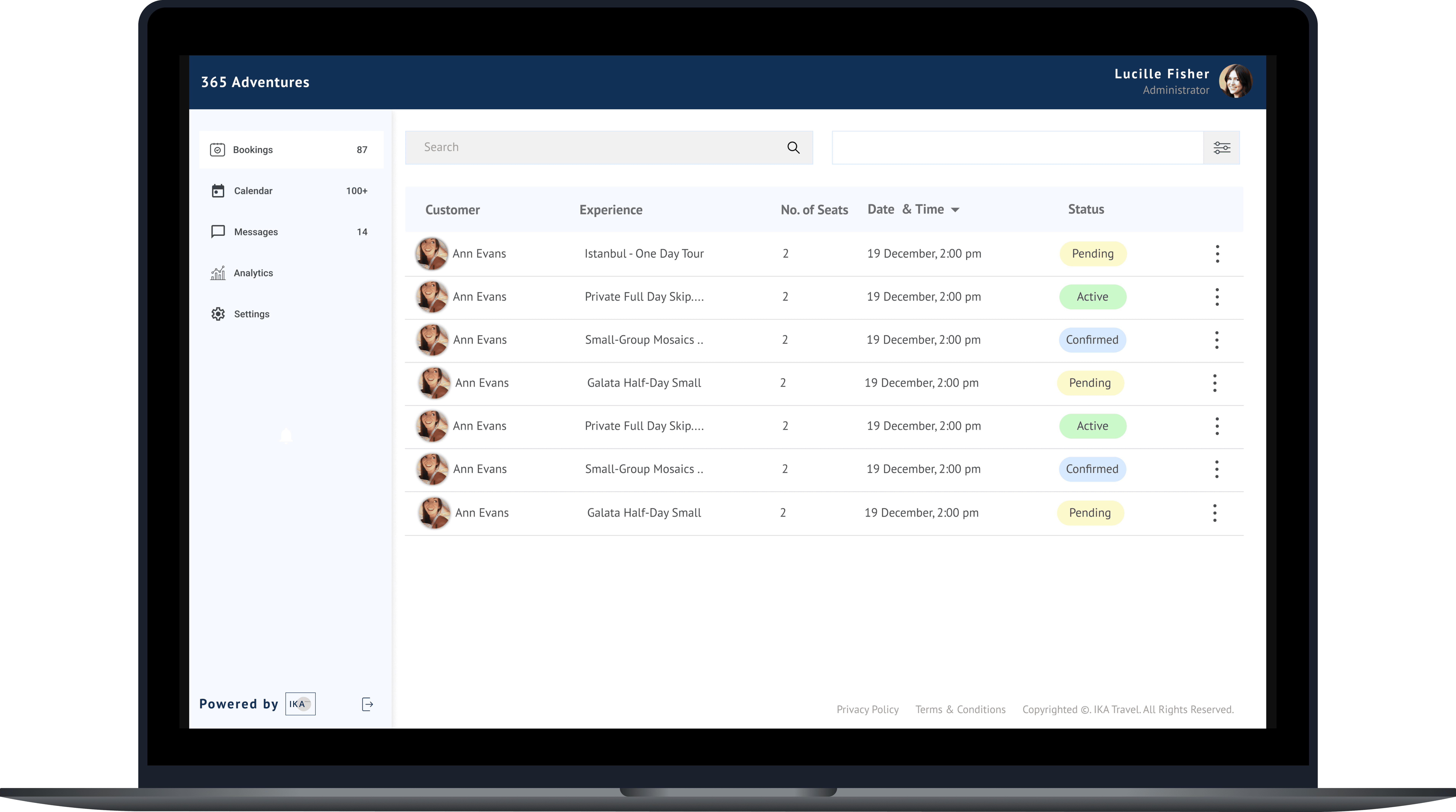Image resolution: width=1456 pixels, height=812 pixels.
Task: Sort by Date & Time dropdown arrow
Action: point(955,210)
